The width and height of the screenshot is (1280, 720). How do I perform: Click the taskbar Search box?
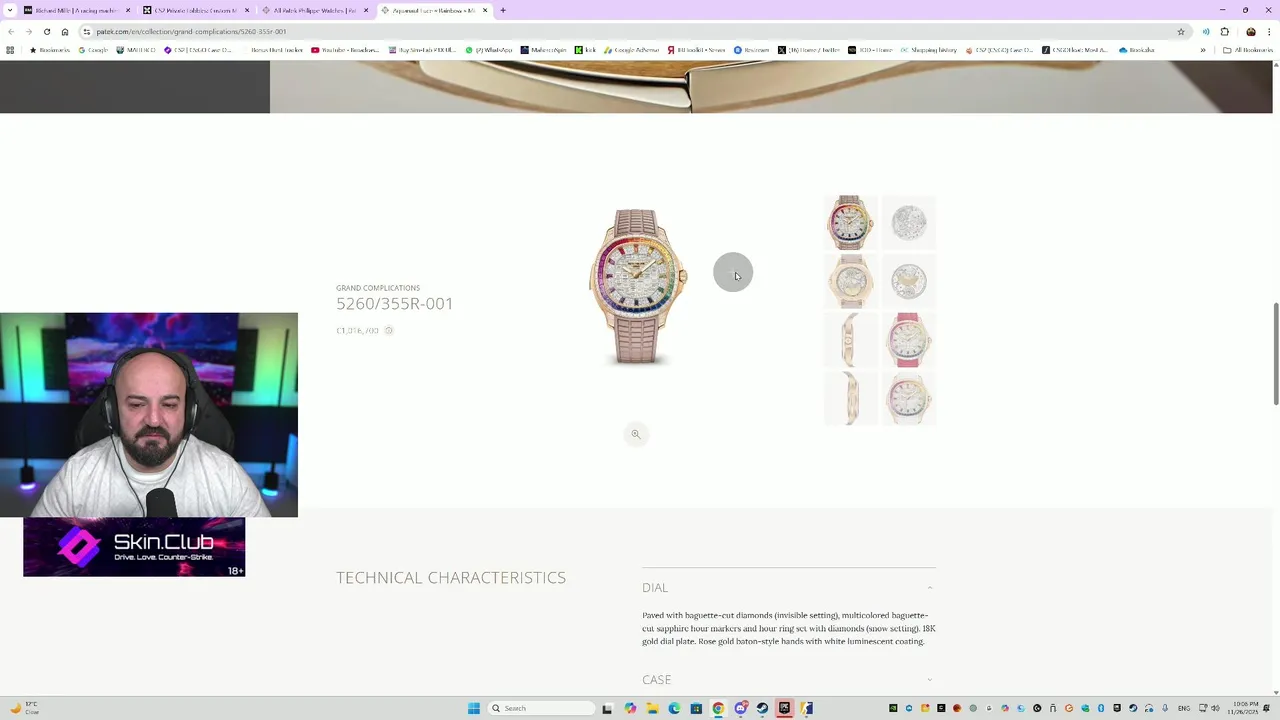point(540,708)
